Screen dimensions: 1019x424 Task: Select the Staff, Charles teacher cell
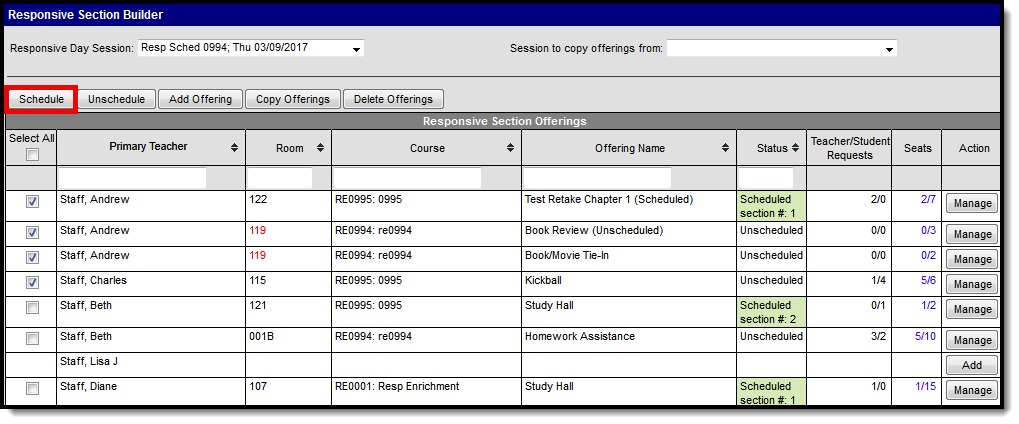pos(151,284)
